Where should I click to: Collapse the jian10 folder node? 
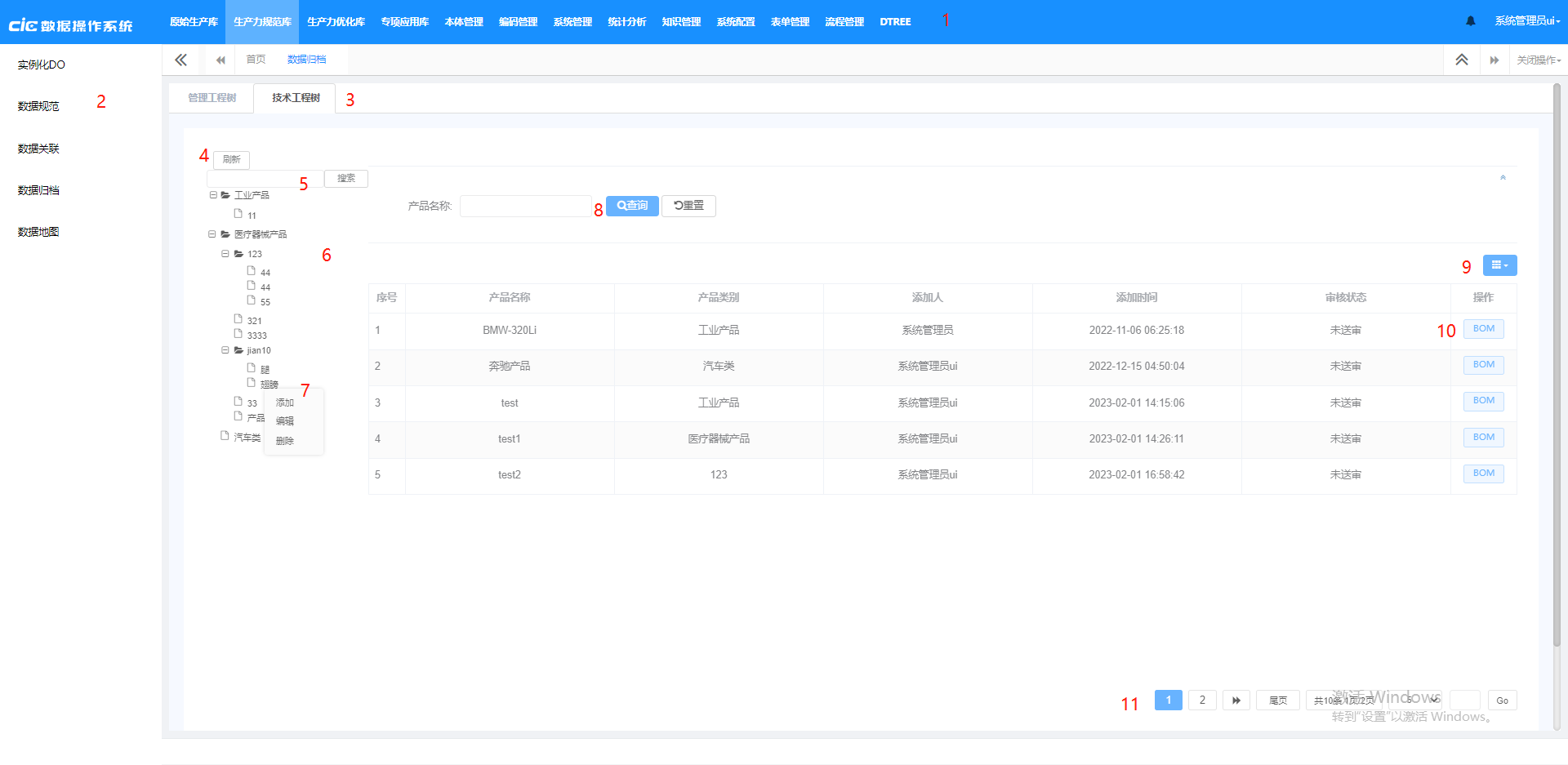[226, 350]
